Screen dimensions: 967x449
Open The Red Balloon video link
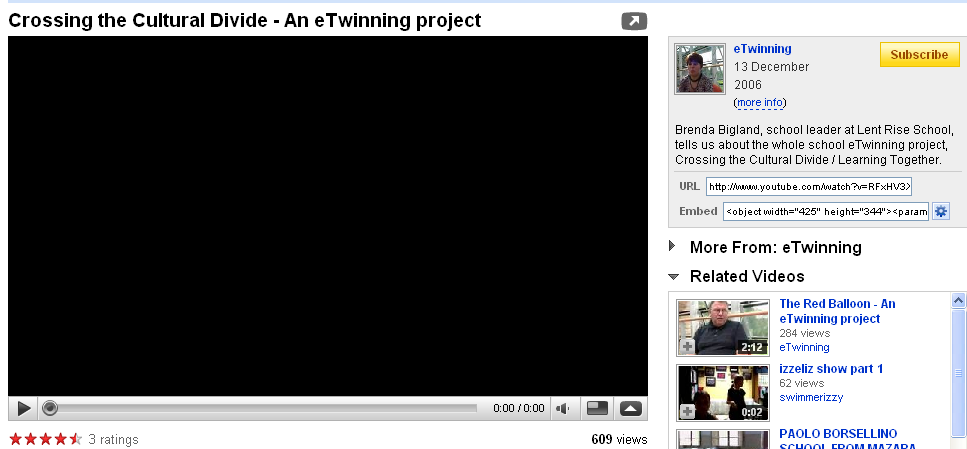click(x=837, y=311)
